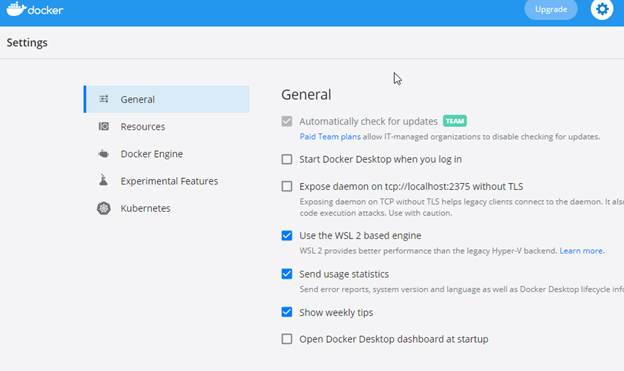Screen dimensions: 624x371
Task: Click the 'Use with caution' warning text
Action: [421, 213]
